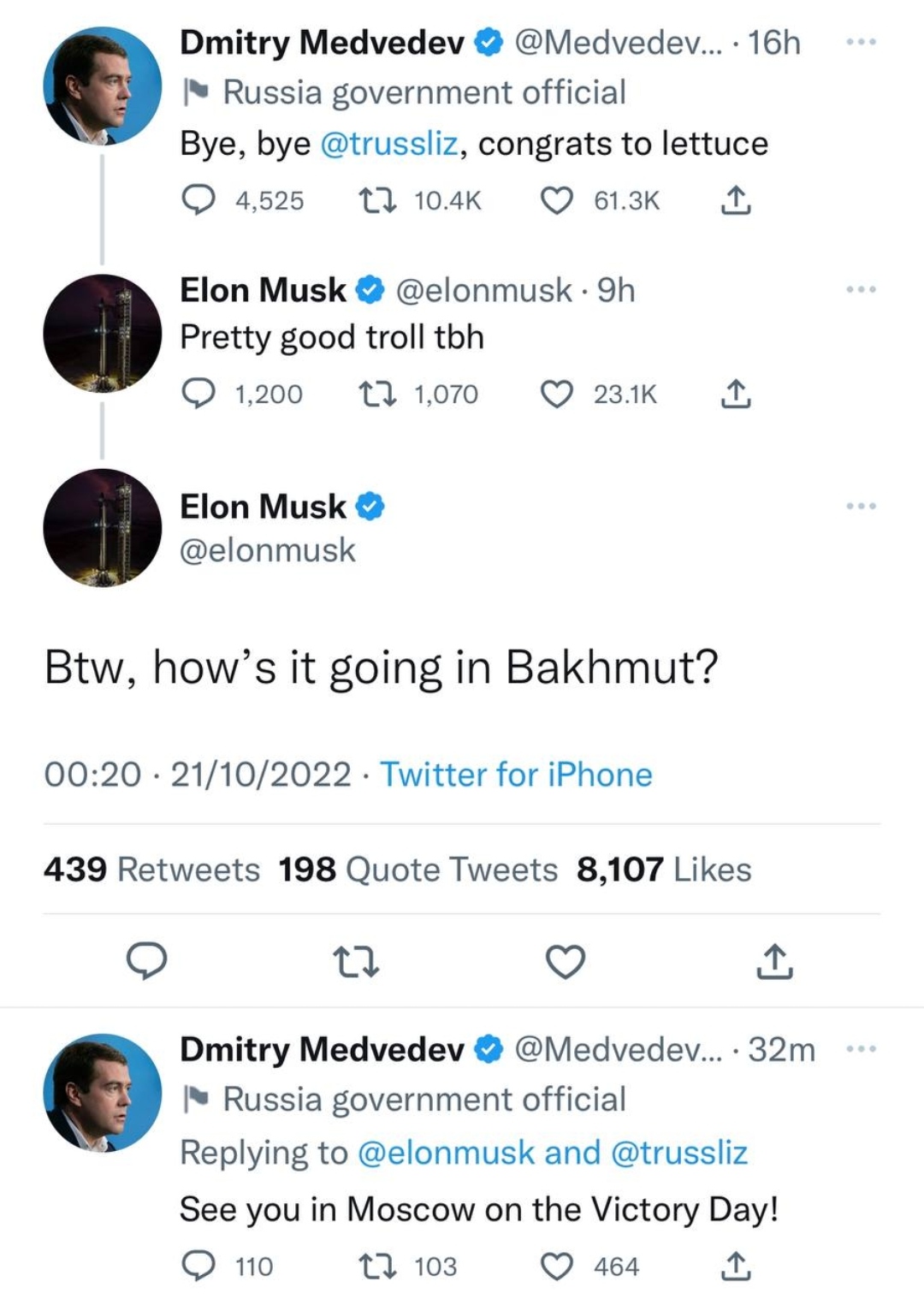
Task: Like the 'Bye, bye @trussliz' tweet
Action: point(558,200)
